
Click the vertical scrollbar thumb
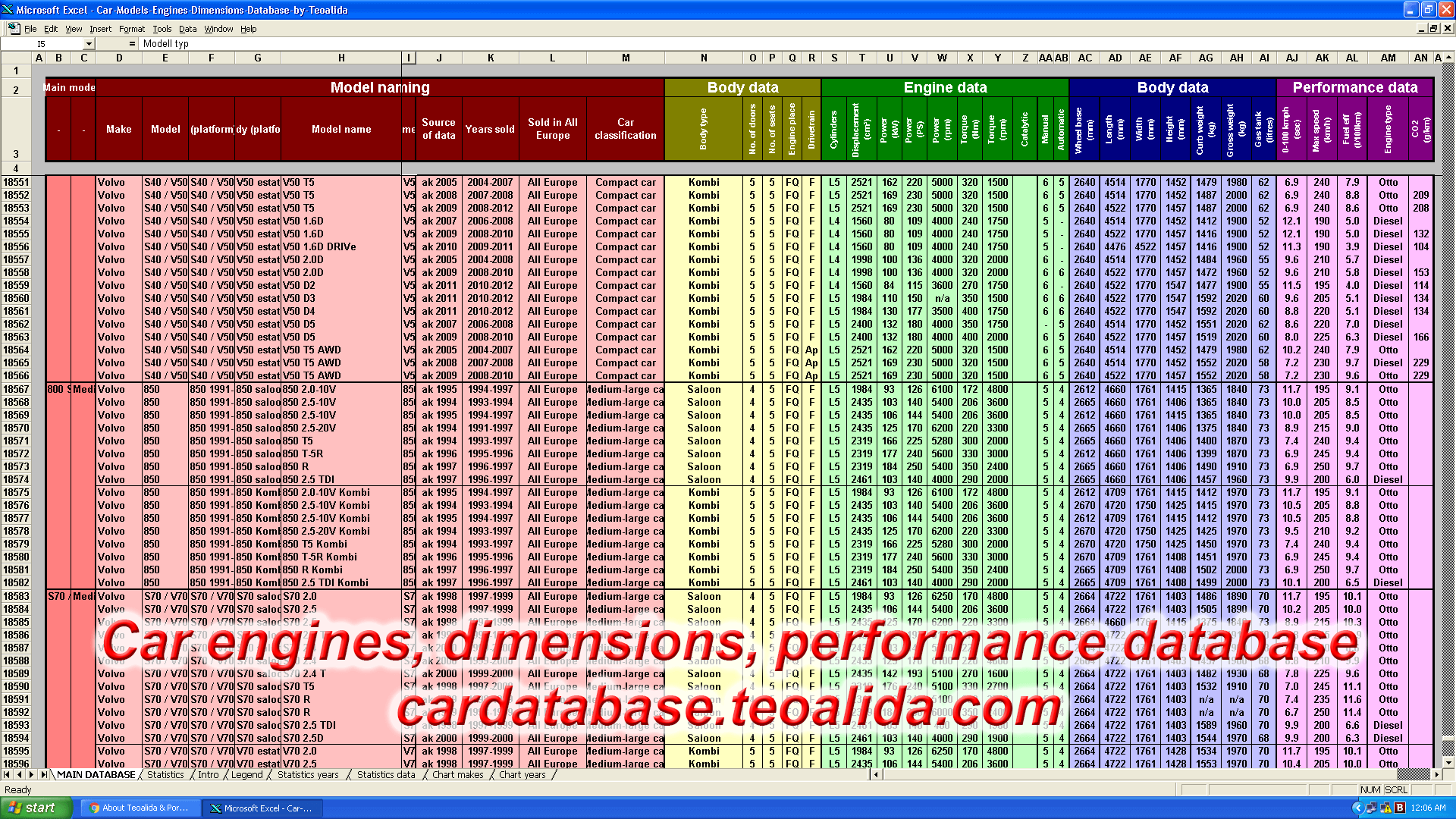pos(1449,739)
